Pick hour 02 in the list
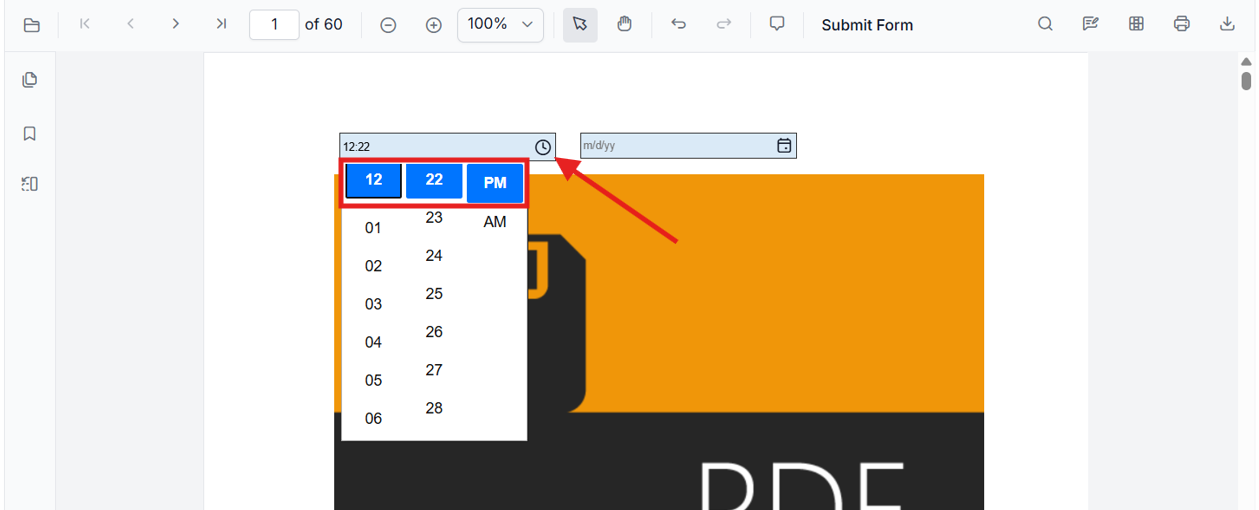This screenshot has width=1259, height=510. [373, 266]
